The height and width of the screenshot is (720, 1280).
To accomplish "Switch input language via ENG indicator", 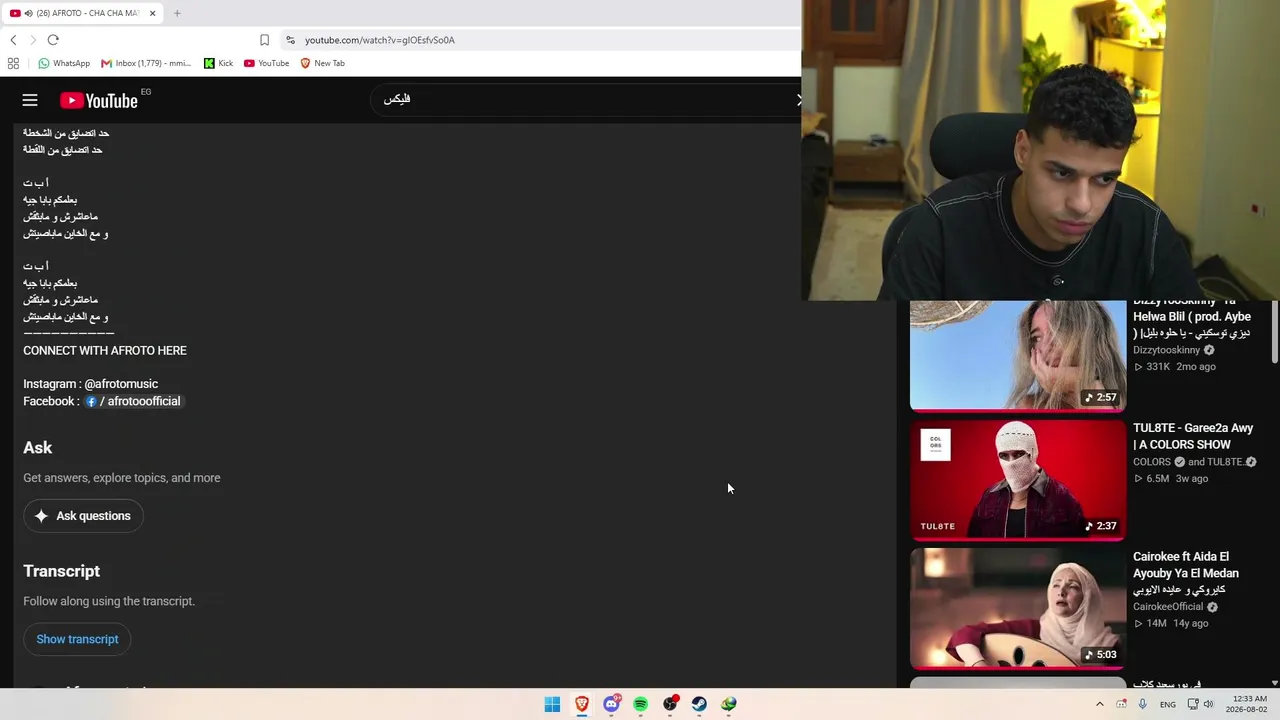I will tap(1168, 704).
